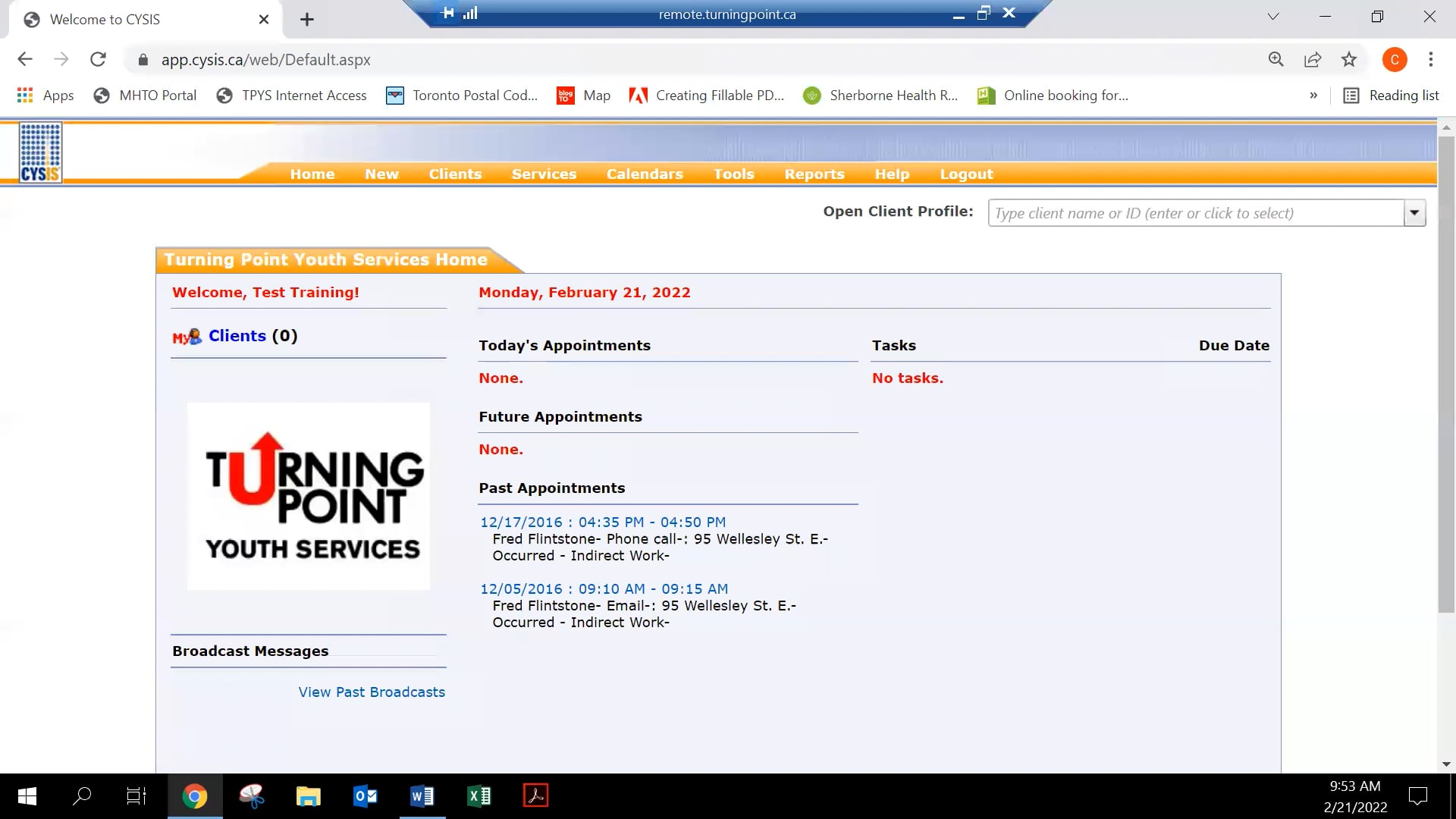
Task: Open Outlook from the taskbar
Action: pyautogui.click(x=365, y=795)
